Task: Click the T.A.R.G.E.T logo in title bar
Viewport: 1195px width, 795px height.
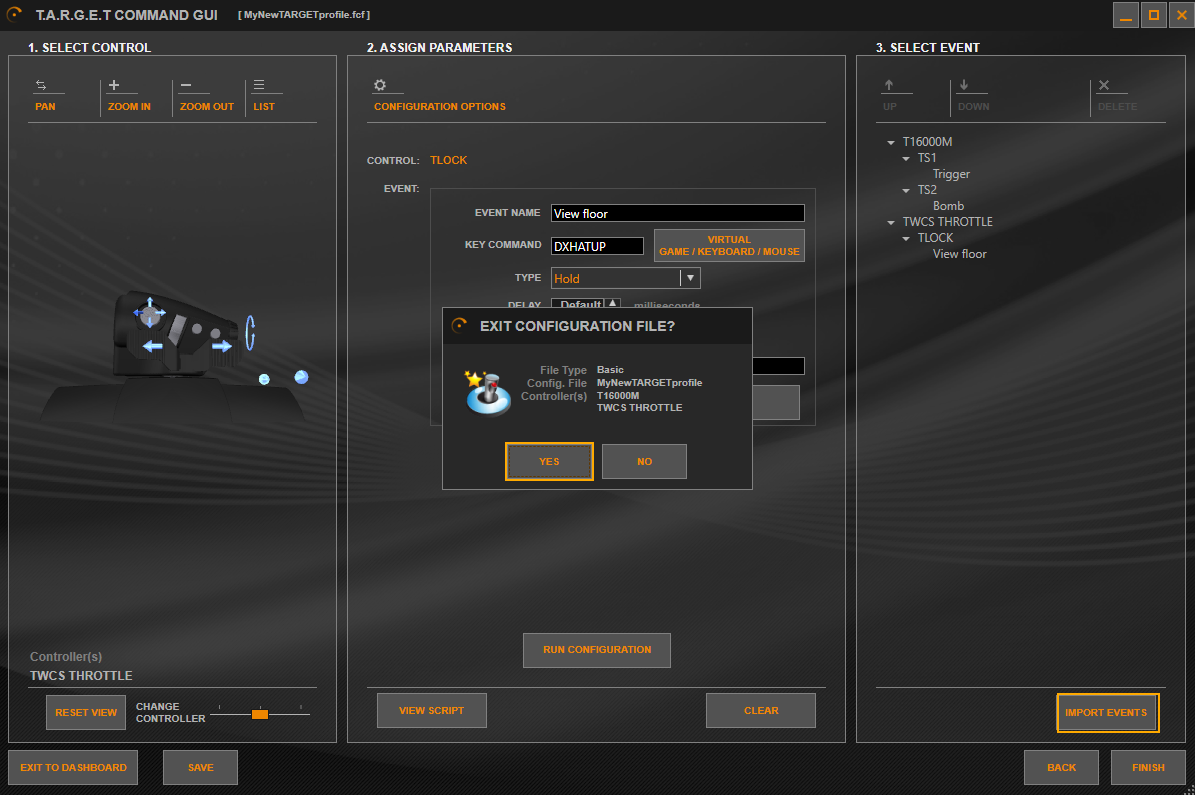Action: (x=14, y=14)
